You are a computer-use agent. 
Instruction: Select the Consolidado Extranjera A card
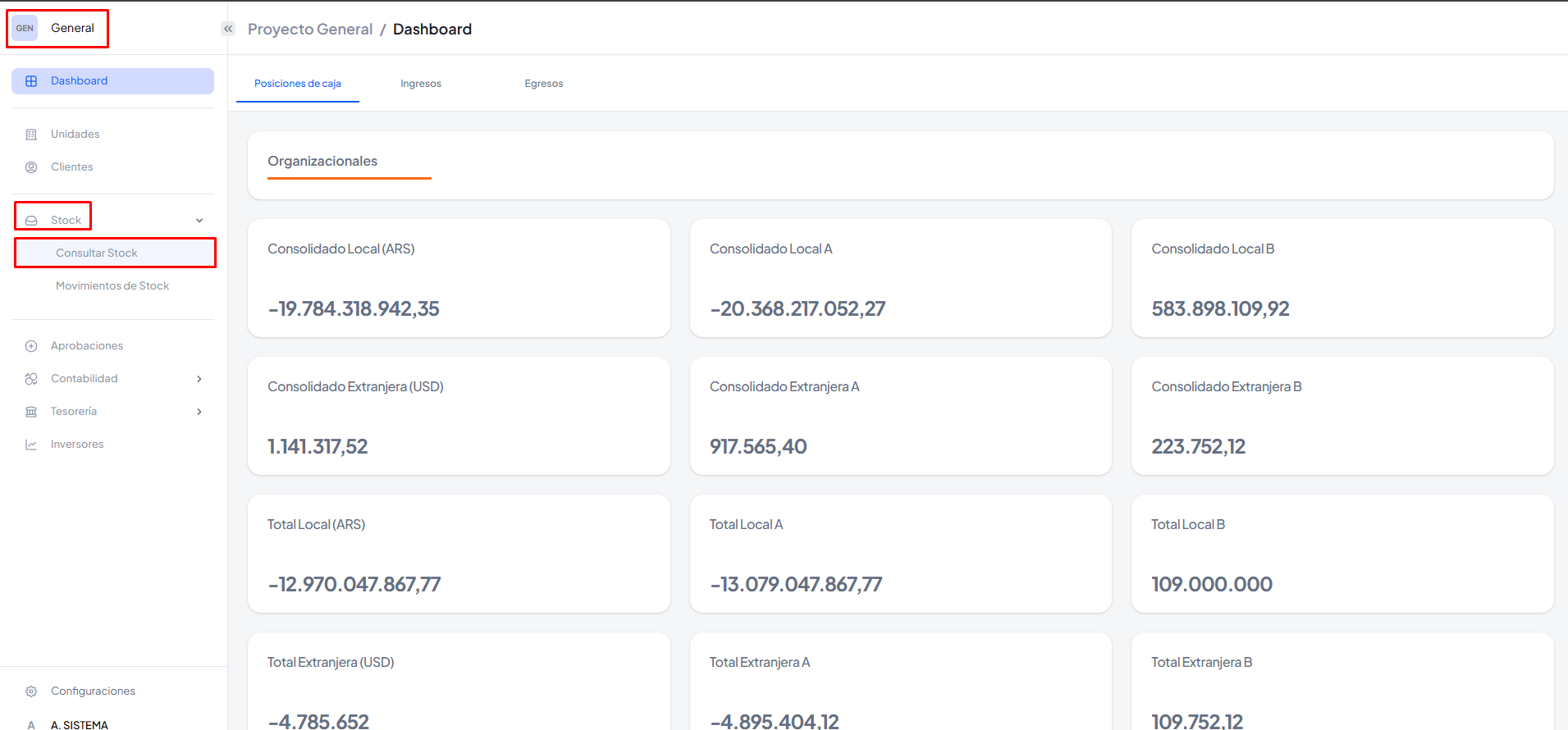coord(901,416)
